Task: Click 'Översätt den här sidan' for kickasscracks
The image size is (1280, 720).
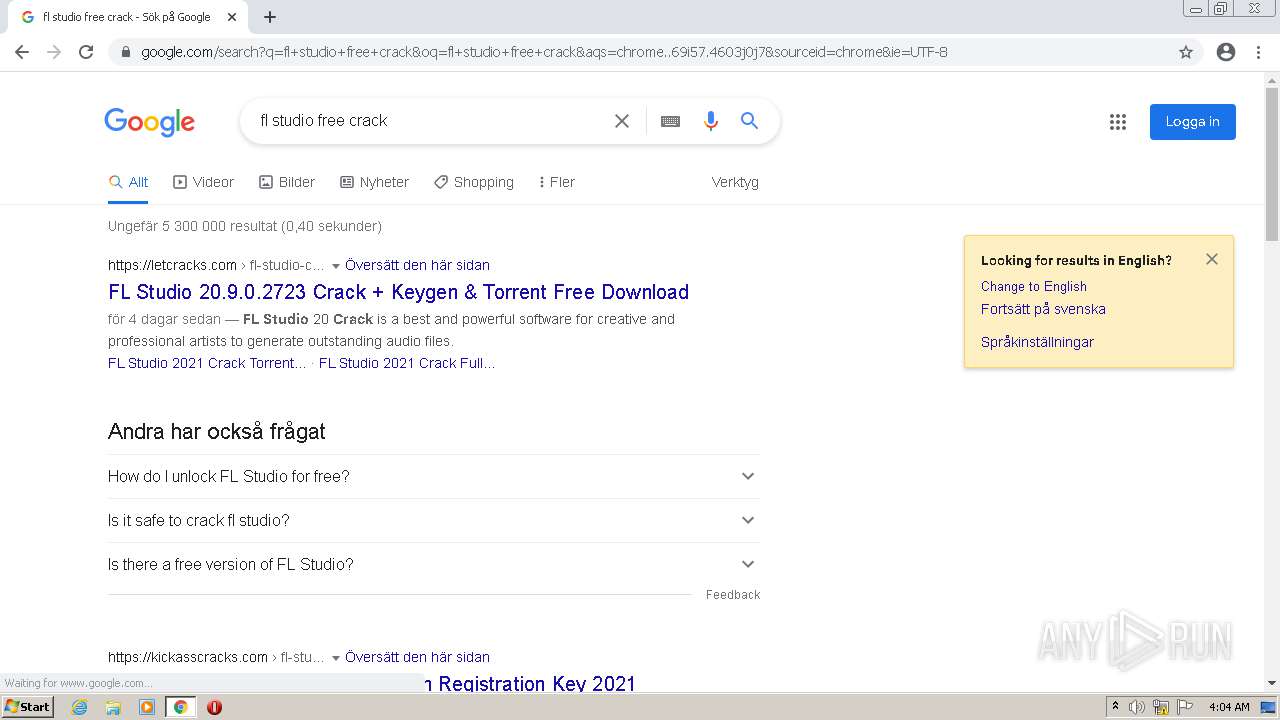Action: pyautogui.click(x=417, y=657)
